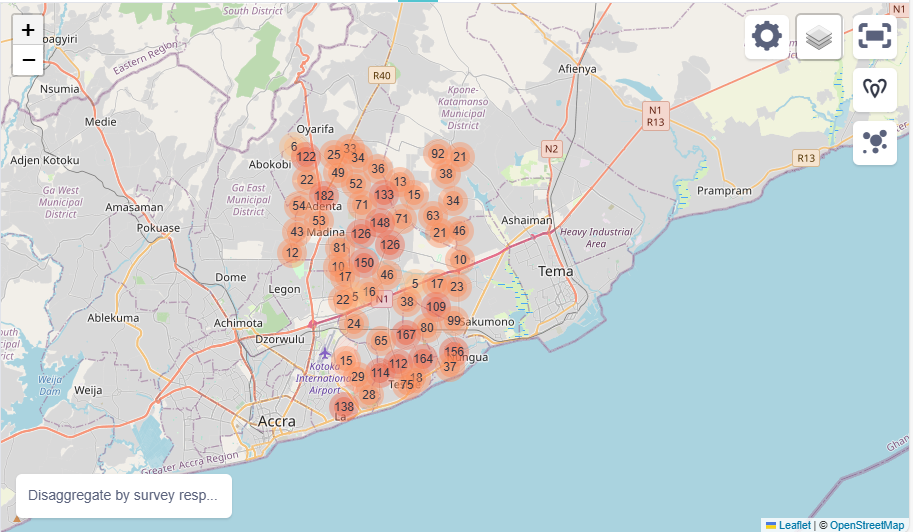Open the map settings gear
Screen dimensions: 913x532
[767, 38]
